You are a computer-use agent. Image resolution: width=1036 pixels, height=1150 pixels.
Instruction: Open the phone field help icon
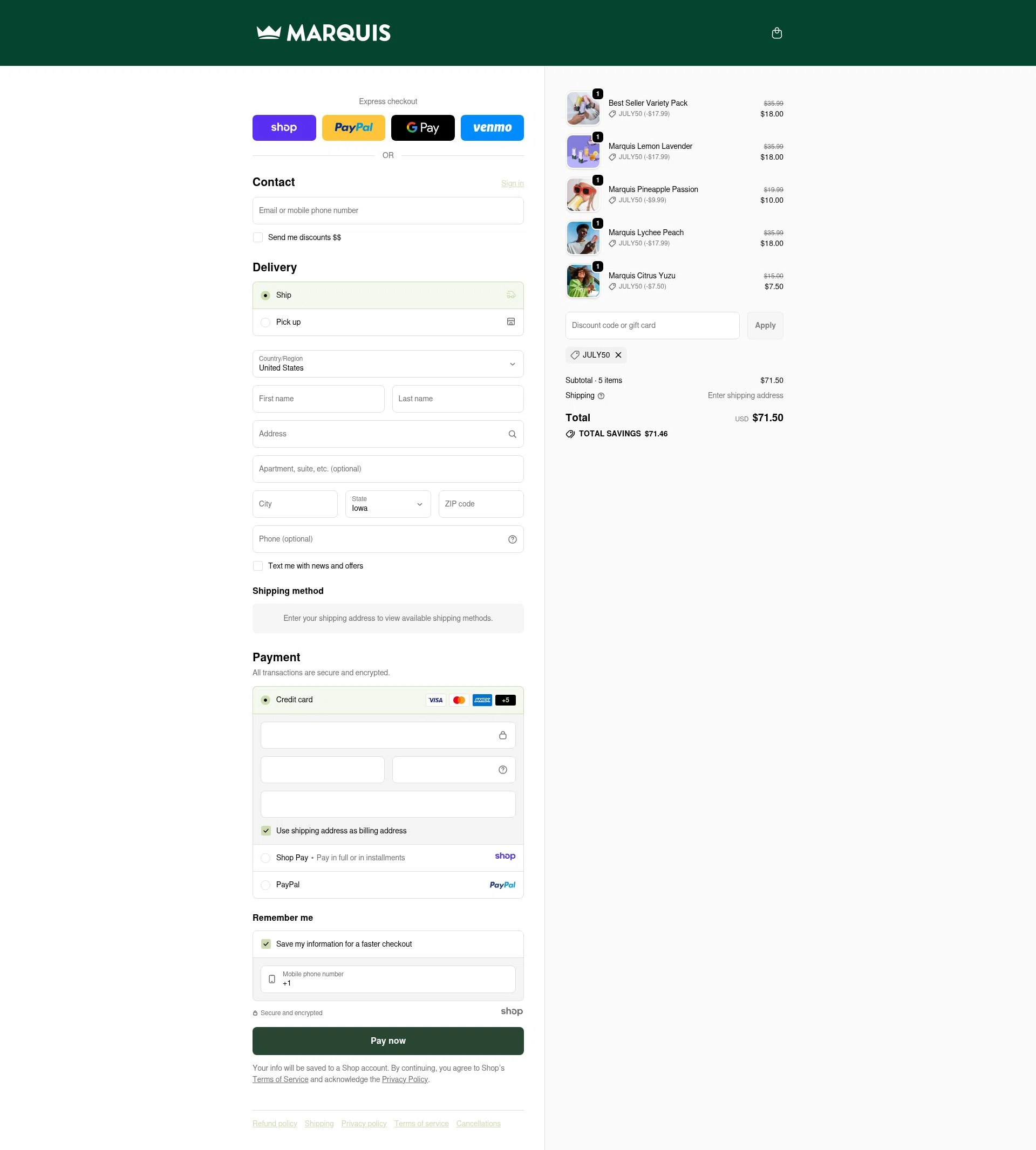[x=512, y=539]
